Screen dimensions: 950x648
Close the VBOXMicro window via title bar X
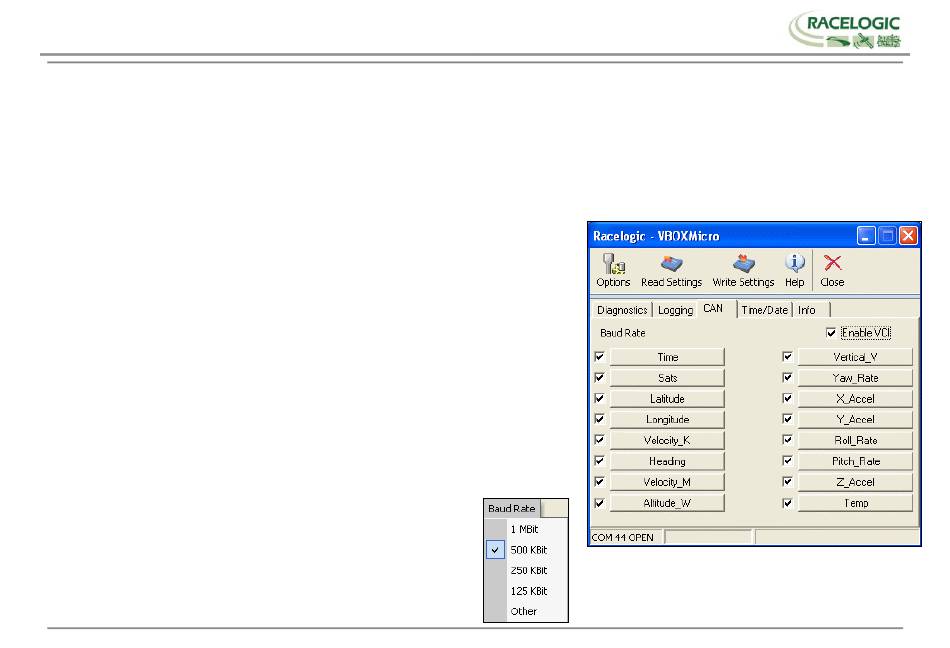pos(908,236)
